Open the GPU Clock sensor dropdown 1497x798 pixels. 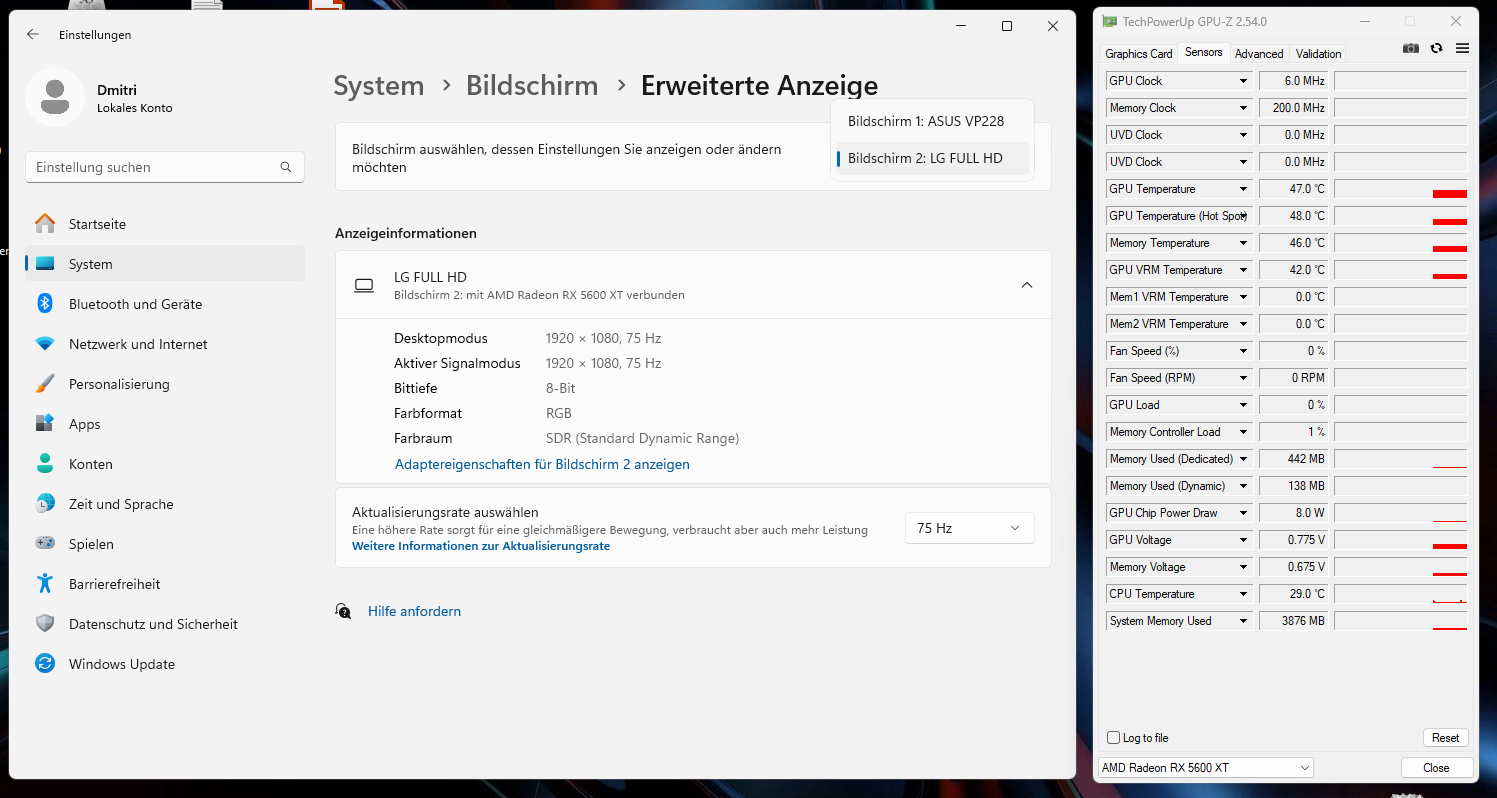point(1244,81)
